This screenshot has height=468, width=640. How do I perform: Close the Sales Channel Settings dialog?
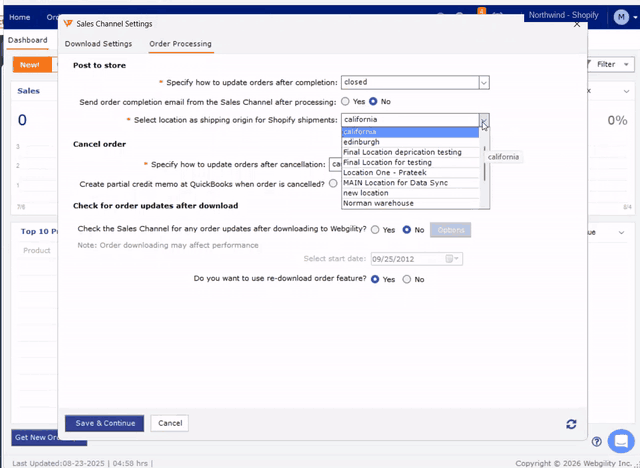click(576, 24)
